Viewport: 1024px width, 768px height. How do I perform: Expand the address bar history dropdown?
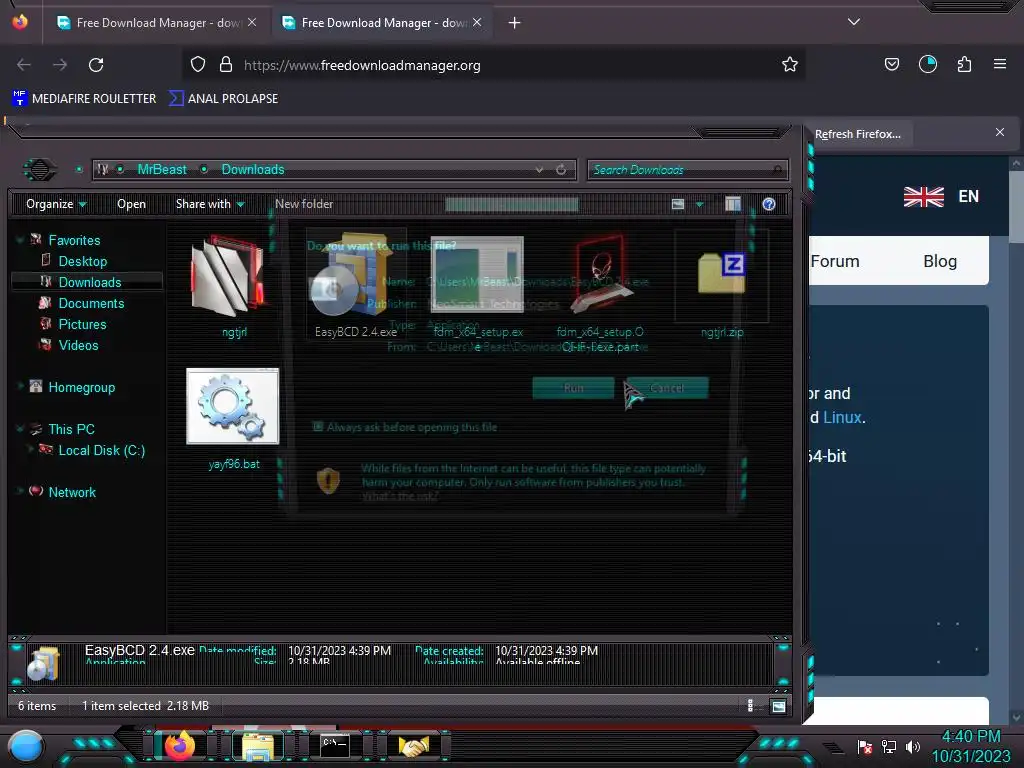coord(539,170)
